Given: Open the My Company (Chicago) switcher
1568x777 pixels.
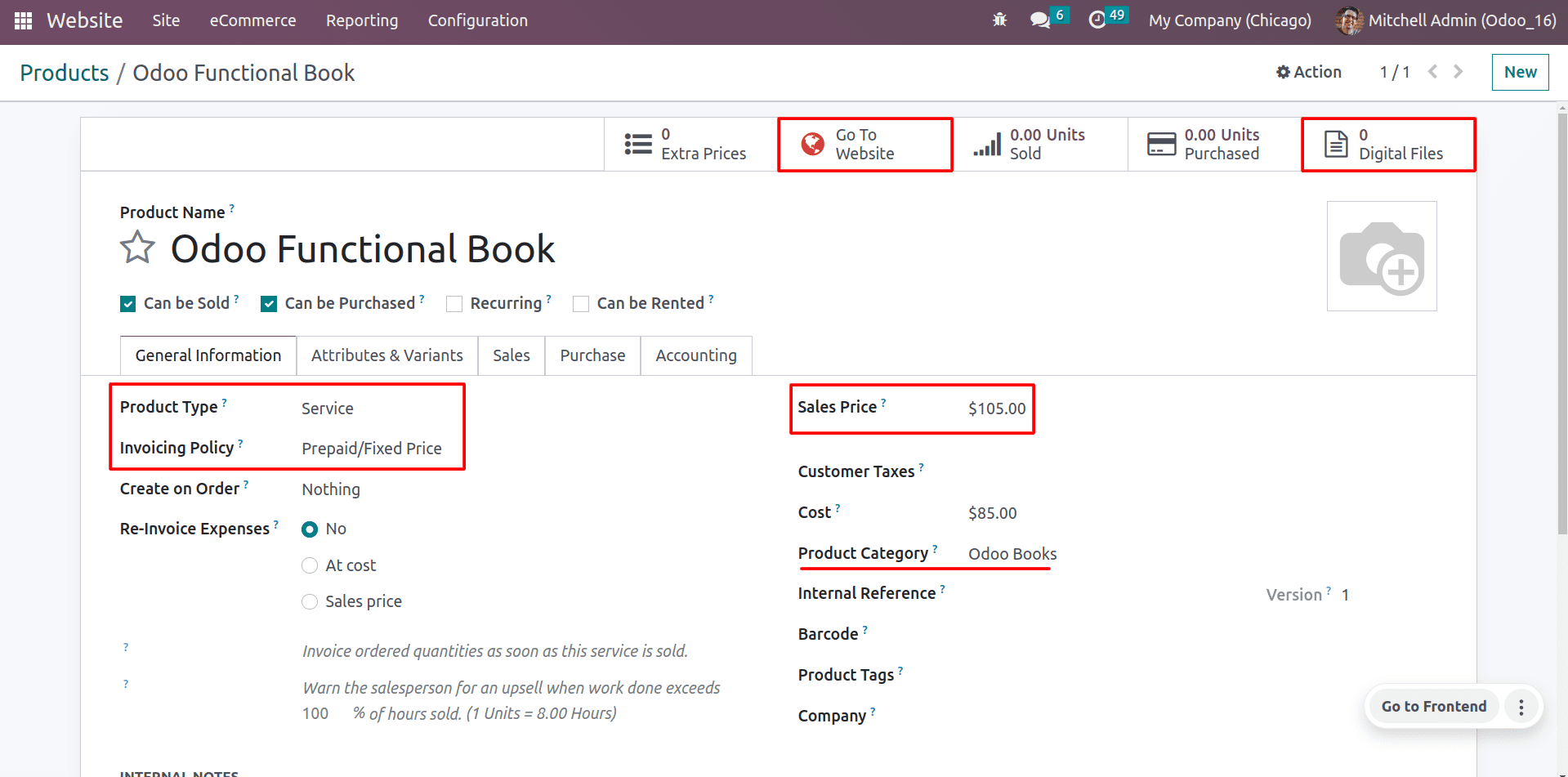Looking at the screenshot, I should (1230, 20).
